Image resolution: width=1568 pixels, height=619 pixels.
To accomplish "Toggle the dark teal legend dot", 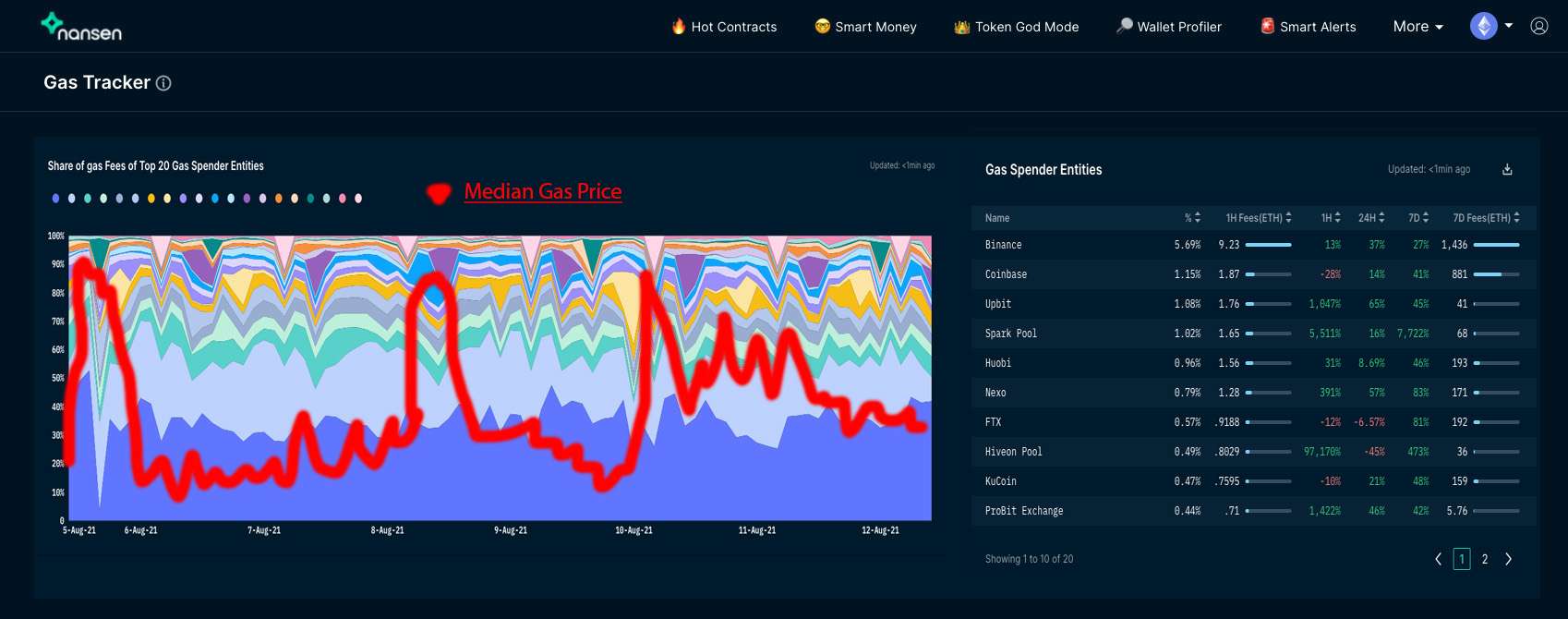I will [x=310, y=199].
